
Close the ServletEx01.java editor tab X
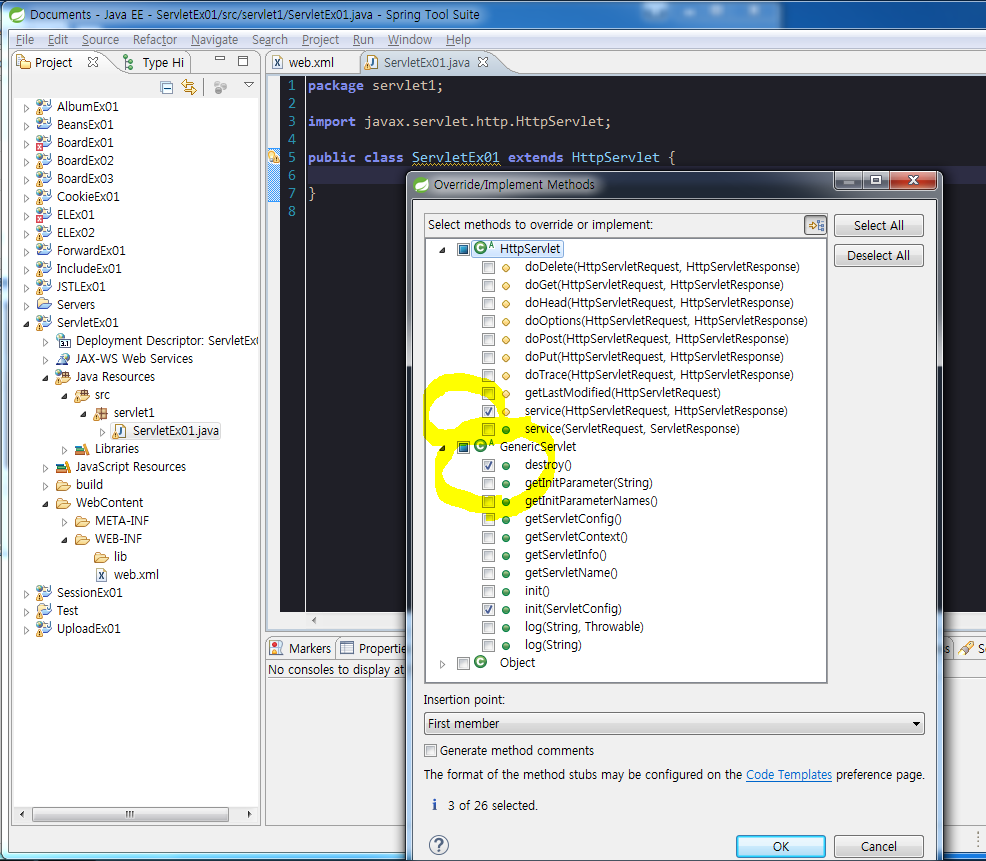[483, 62]
